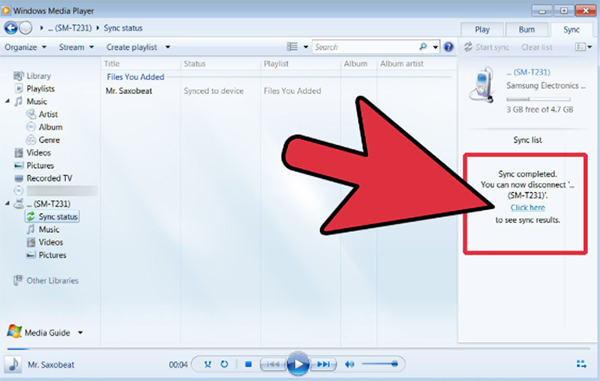Open the device's Music folder

point(42,230)
